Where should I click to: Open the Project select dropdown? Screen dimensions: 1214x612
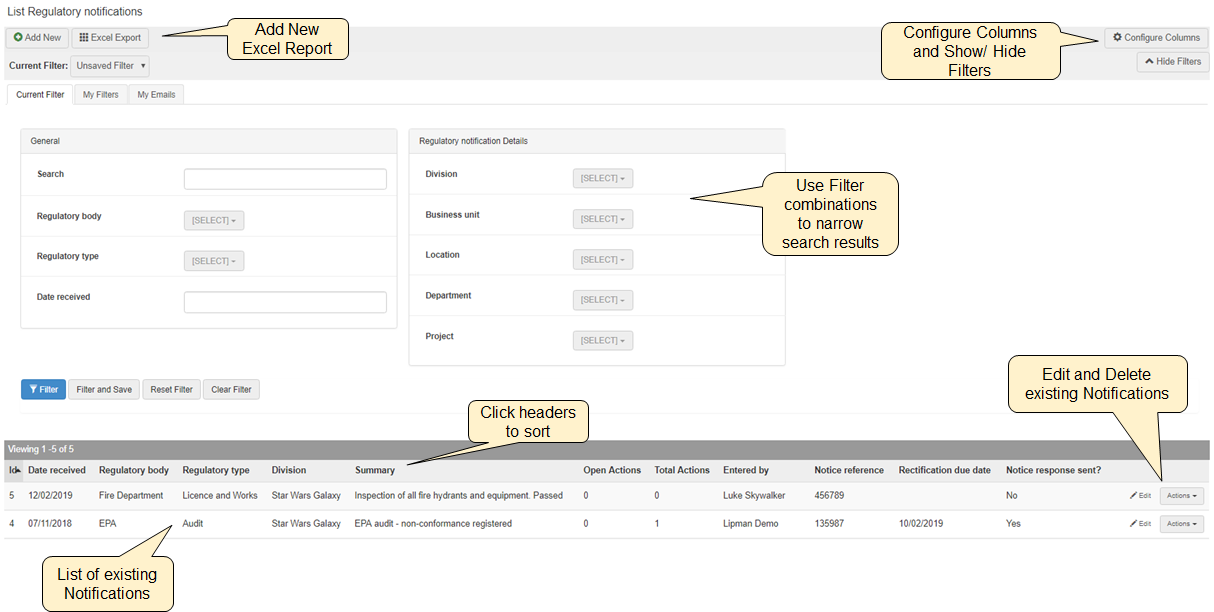(x=602, y=341)
